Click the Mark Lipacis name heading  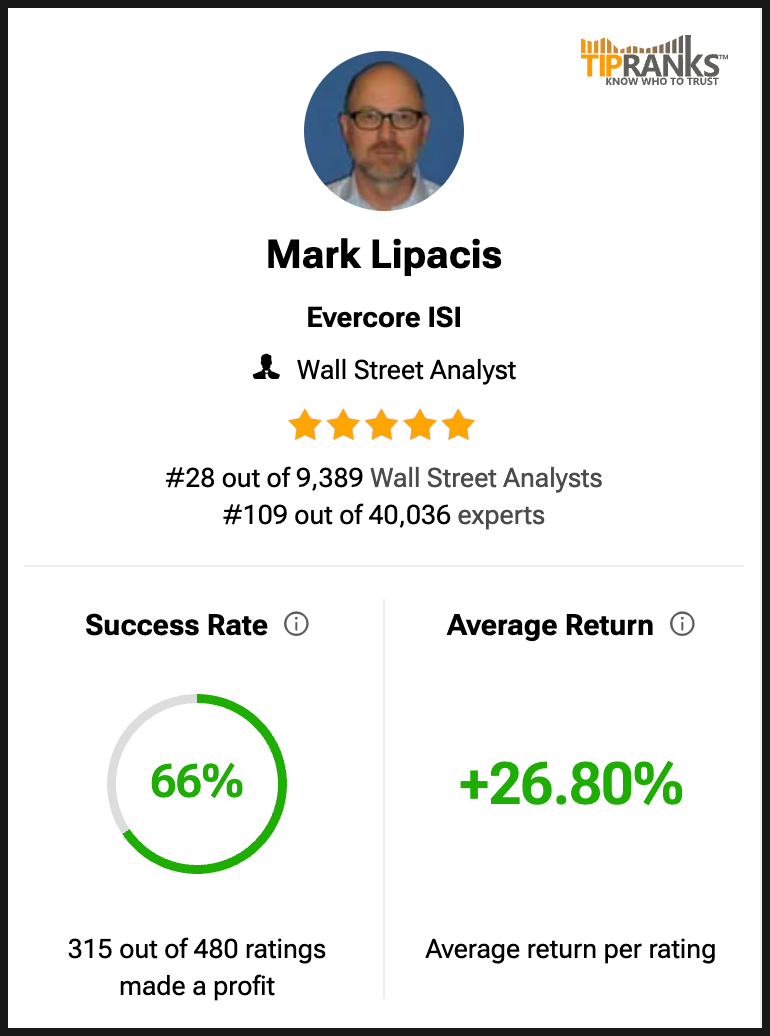[384, 254]
